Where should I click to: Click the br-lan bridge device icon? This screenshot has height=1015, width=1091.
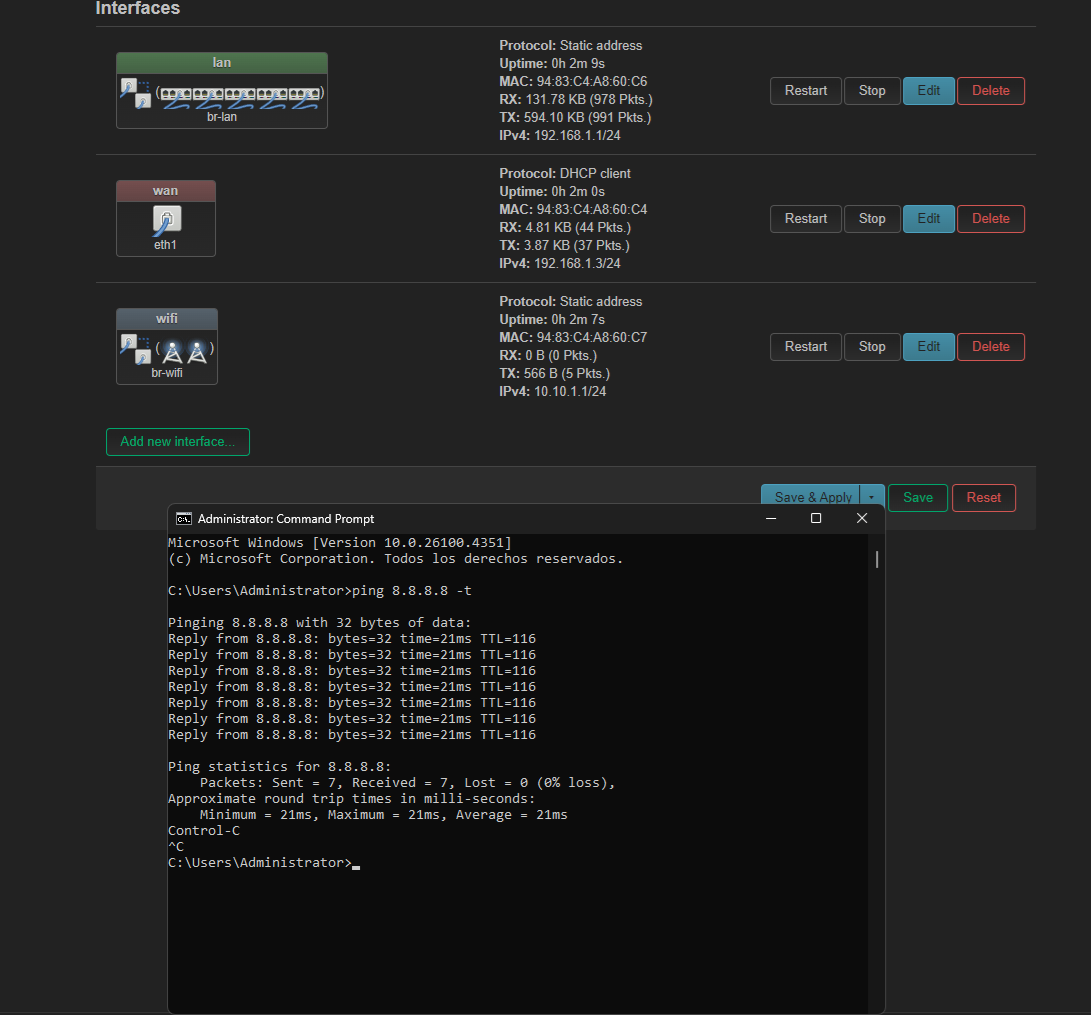[135, 94]
